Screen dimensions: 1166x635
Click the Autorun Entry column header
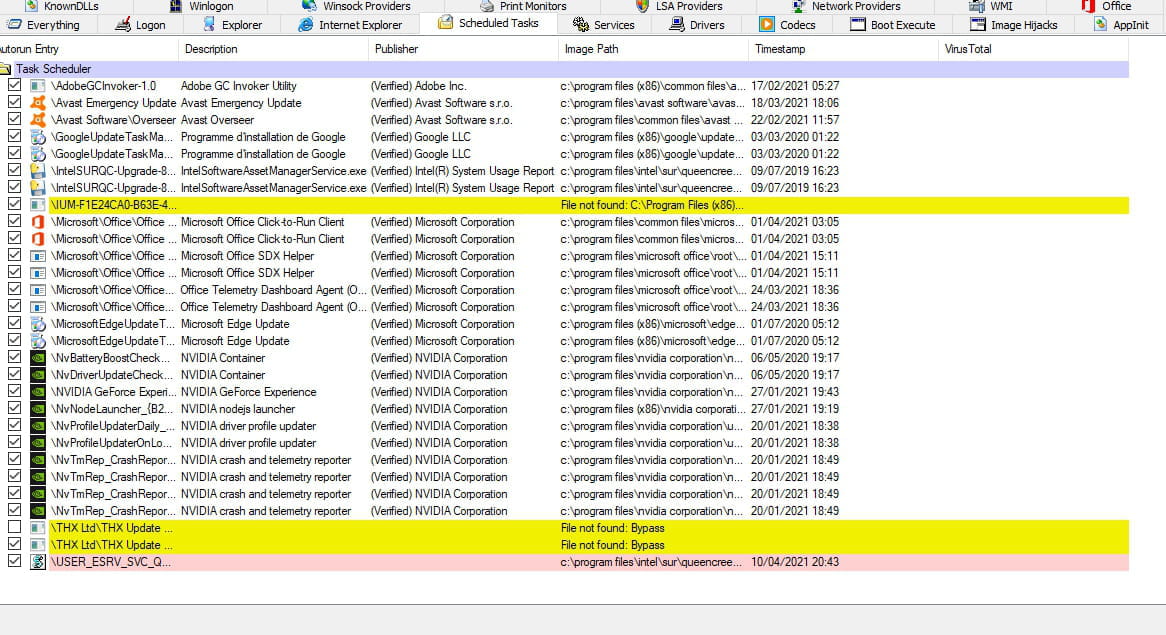coord(88,49)
